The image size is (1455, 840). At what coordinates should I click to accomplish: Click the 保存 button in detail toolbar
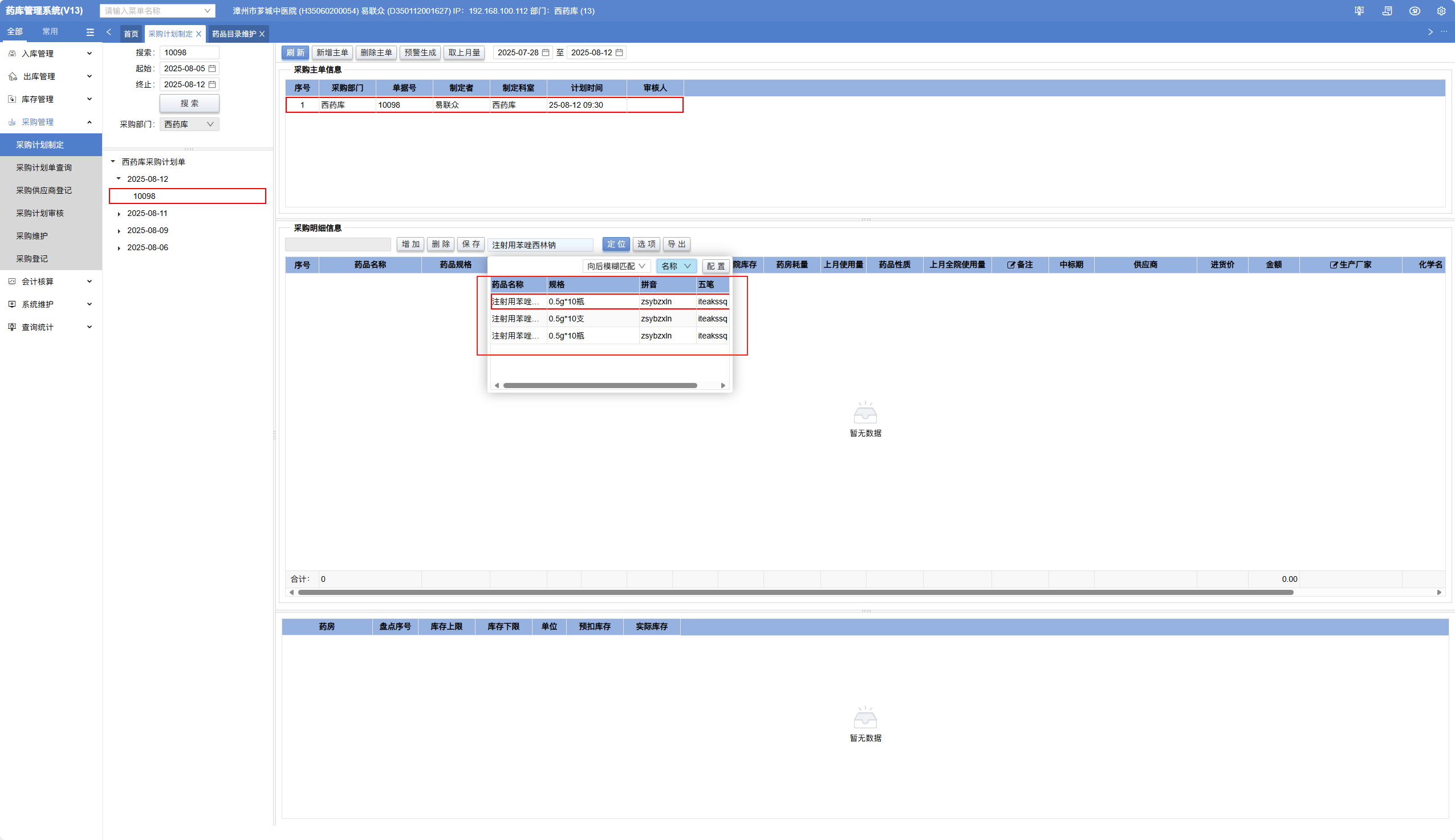click(x=470, y=244)
